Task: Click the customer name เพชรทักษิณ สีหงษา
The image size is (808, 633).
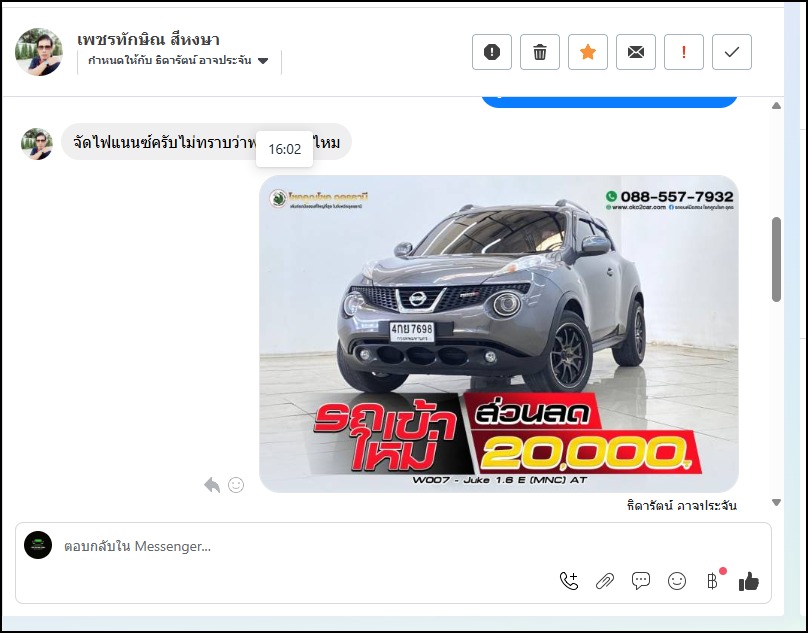Action: click(148, 39)
